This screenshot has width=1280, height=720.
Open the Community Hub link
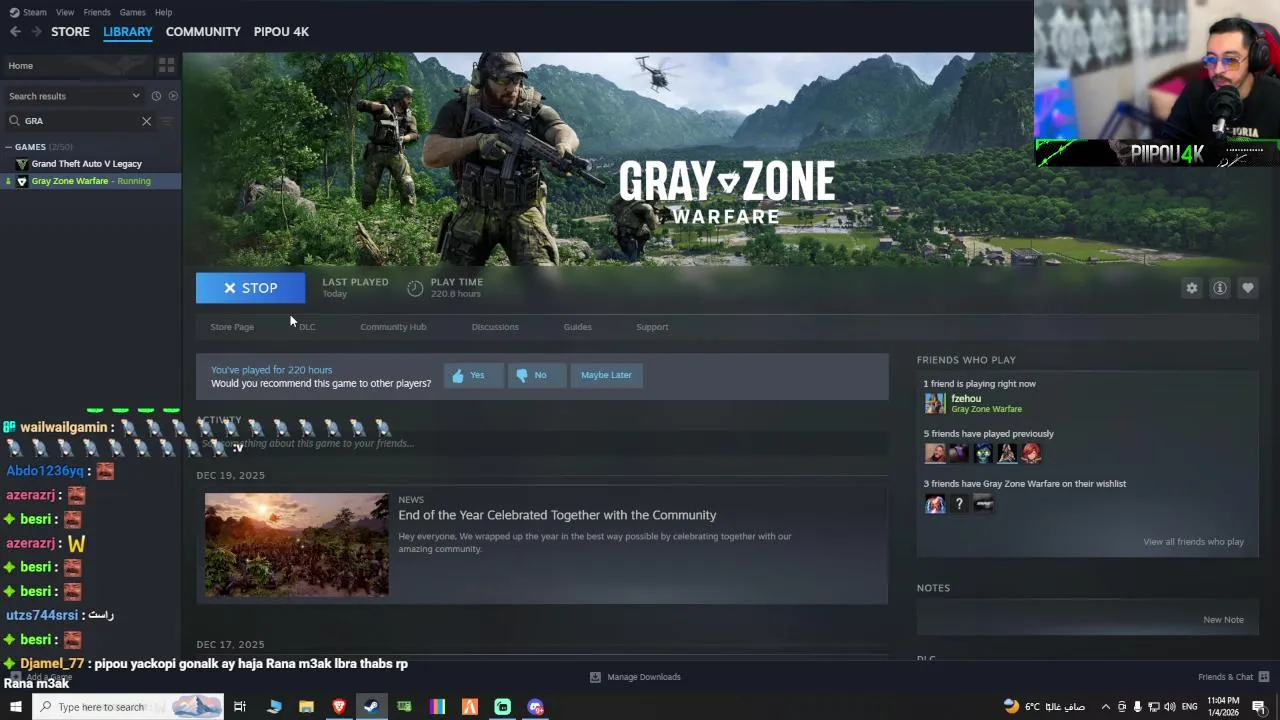(393, 327)
